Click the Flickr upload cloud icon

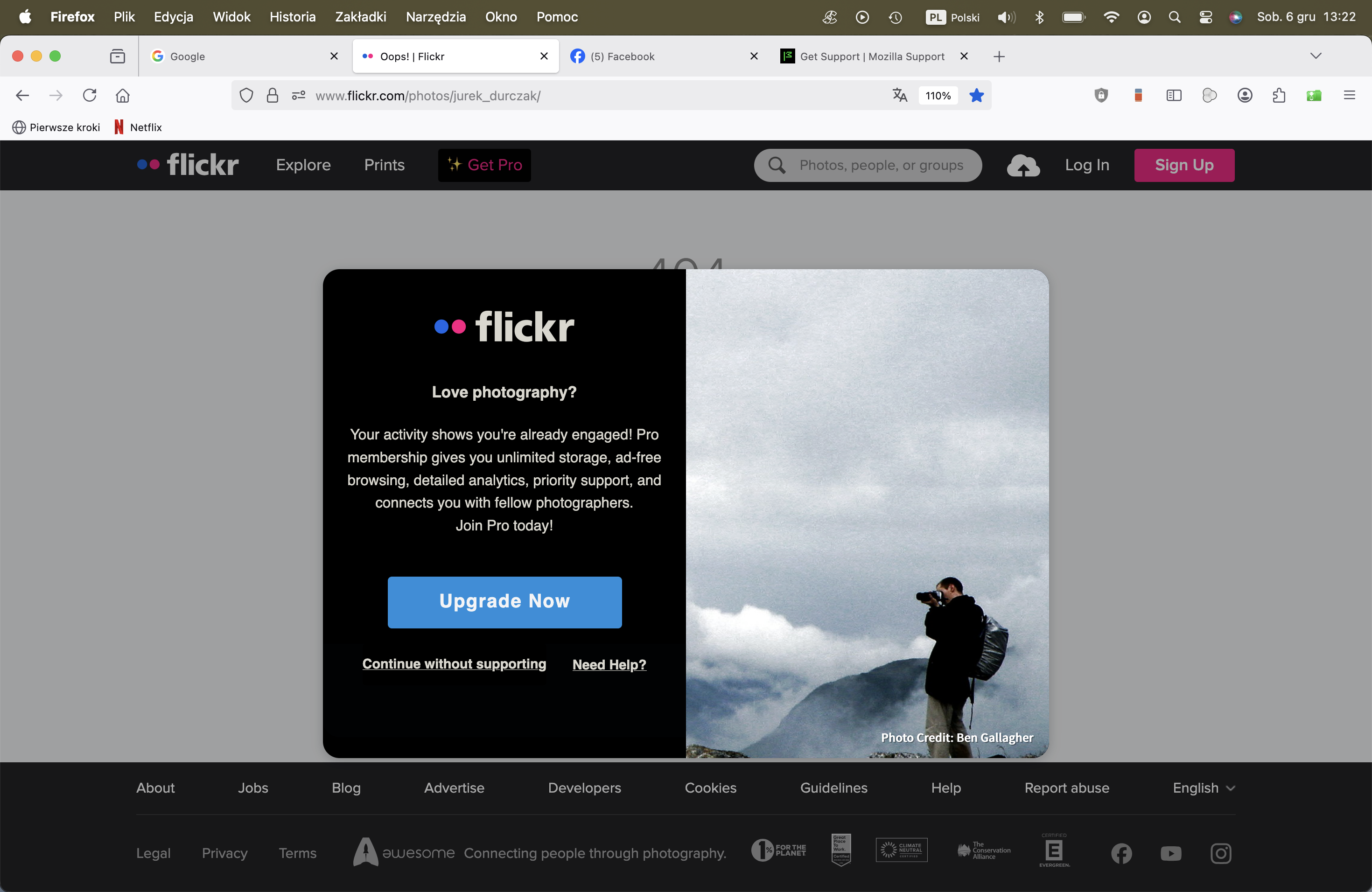[x=1022, y=165]
